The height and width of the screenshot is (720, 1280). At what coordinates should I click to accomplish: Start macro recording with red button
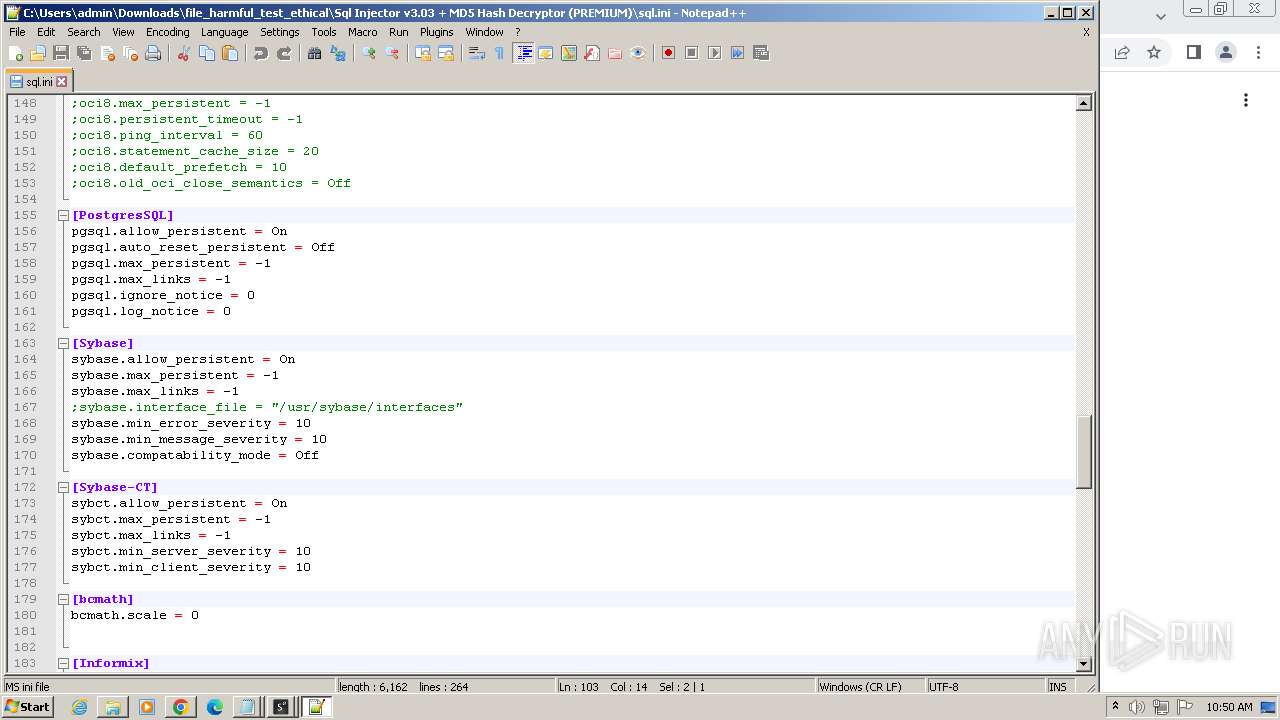click(668, 53)
